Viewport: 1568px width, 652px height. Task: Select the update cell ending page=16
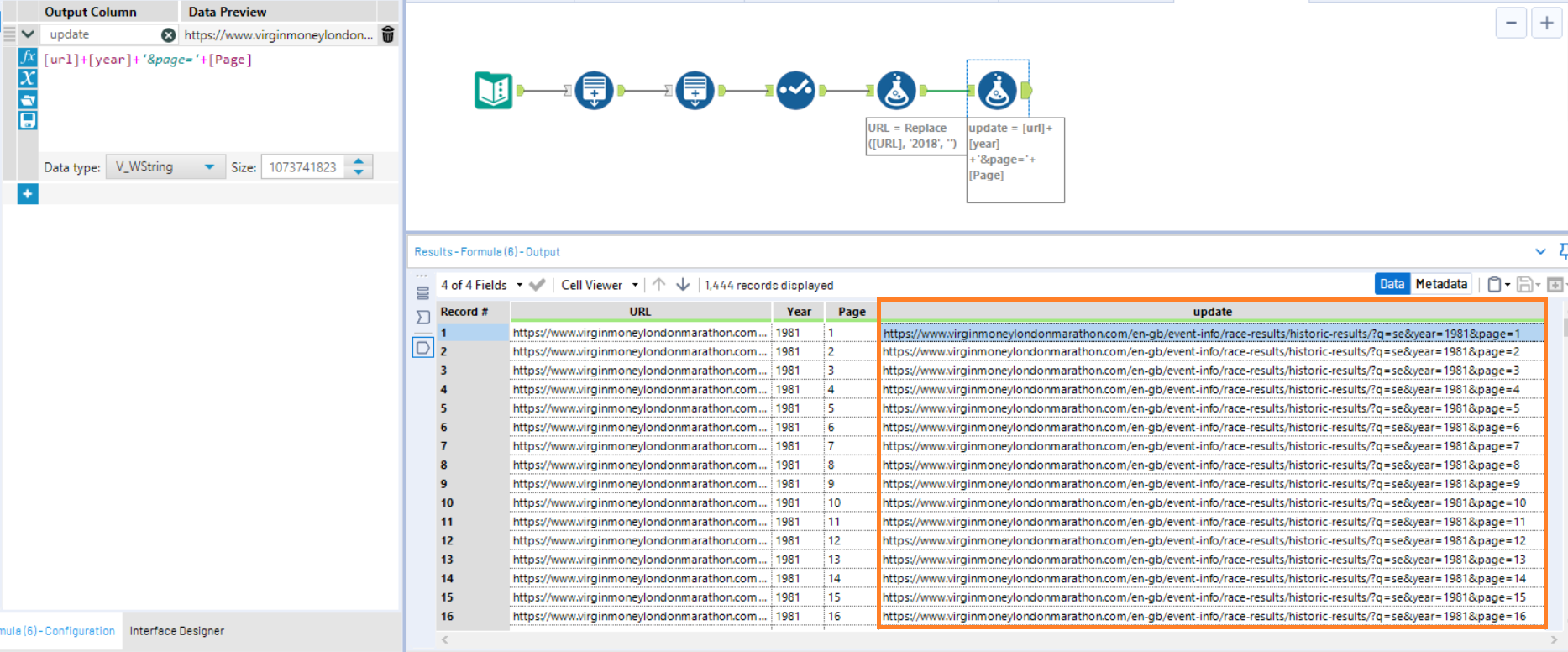coord(1212,616)
